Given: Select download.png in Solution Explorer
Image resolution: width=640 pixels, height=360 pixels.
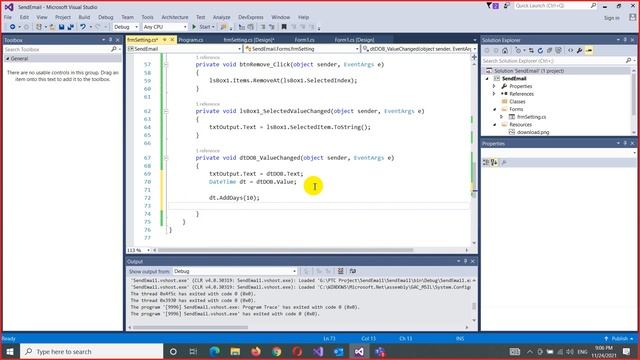Looking at the screenshot, I should click(533, 132).
